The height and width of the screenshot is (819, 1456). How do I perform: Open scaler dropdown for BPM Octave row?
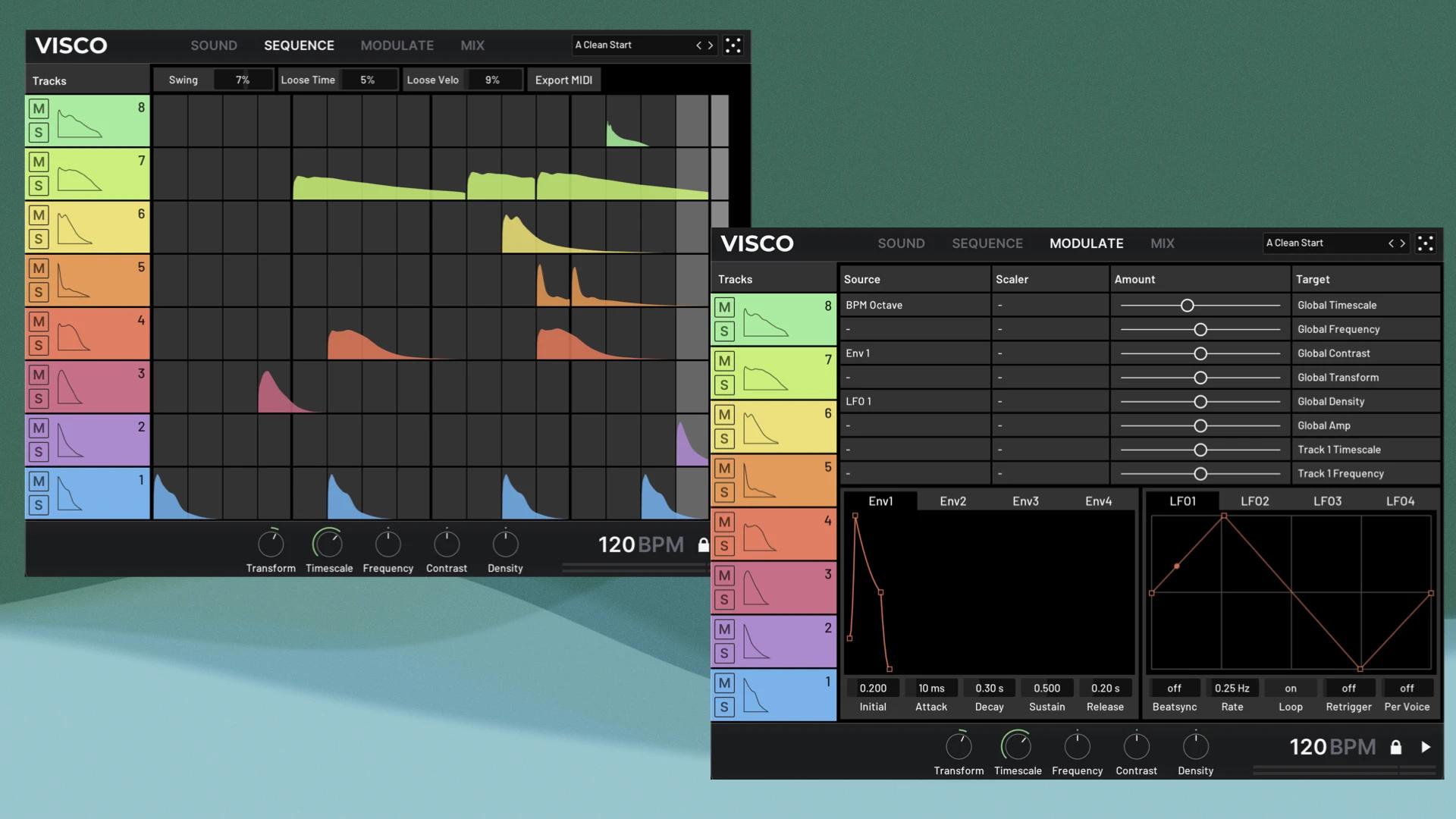pyautogui.click(x=1050, y=305)
